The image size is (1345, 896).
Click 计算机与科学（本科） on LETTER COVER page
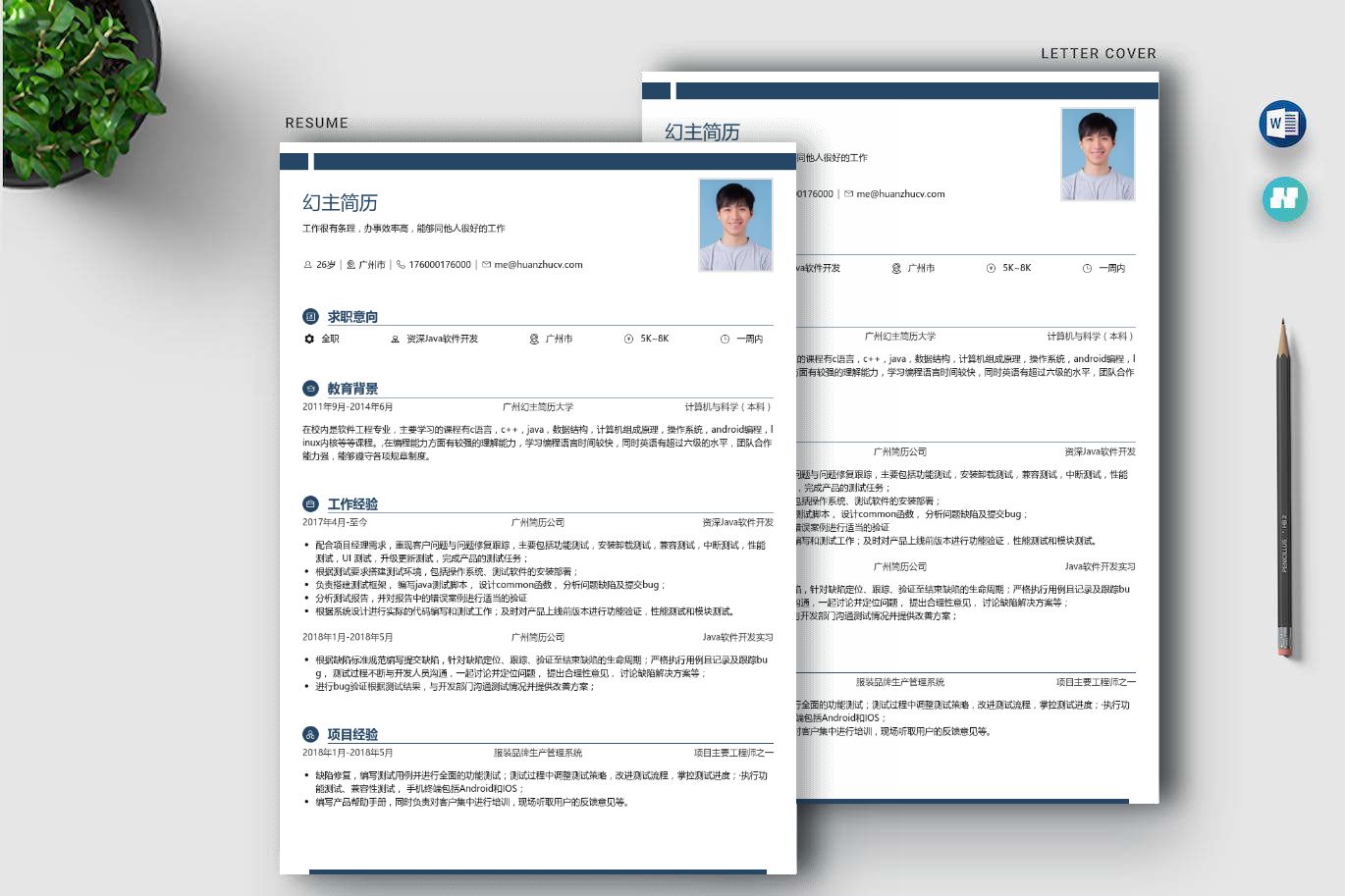[x=1091, y=337]
